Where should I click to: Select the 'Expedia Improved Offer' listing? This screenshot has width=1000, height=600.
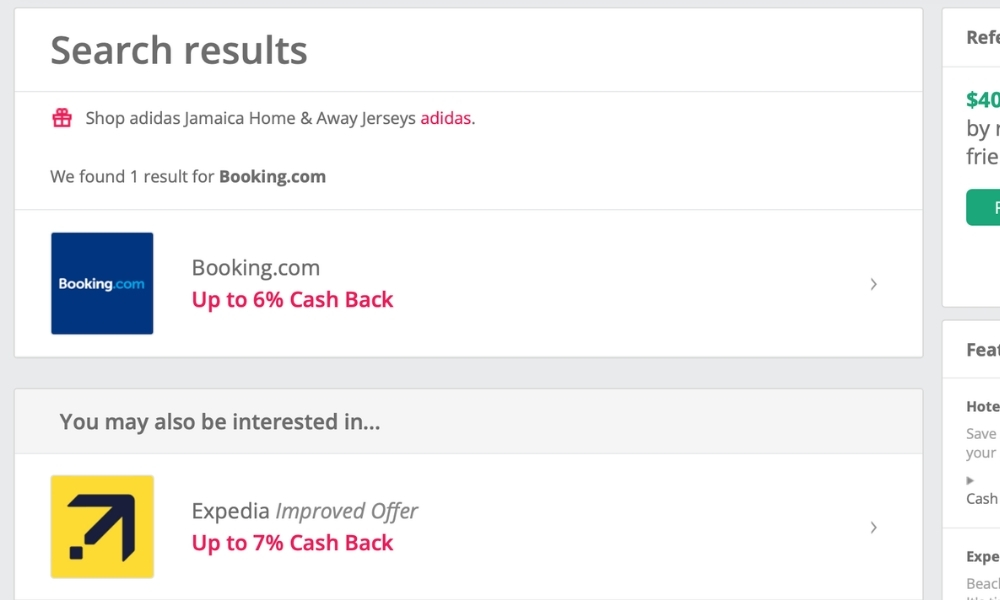[x=304, y=510]
